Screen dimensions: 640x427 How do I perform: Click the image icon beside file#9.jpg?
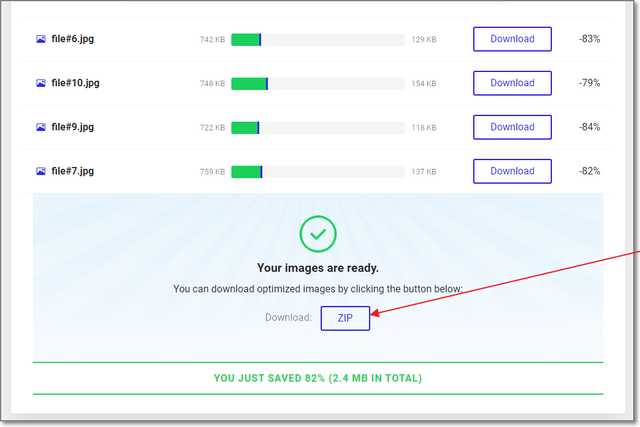41,127
